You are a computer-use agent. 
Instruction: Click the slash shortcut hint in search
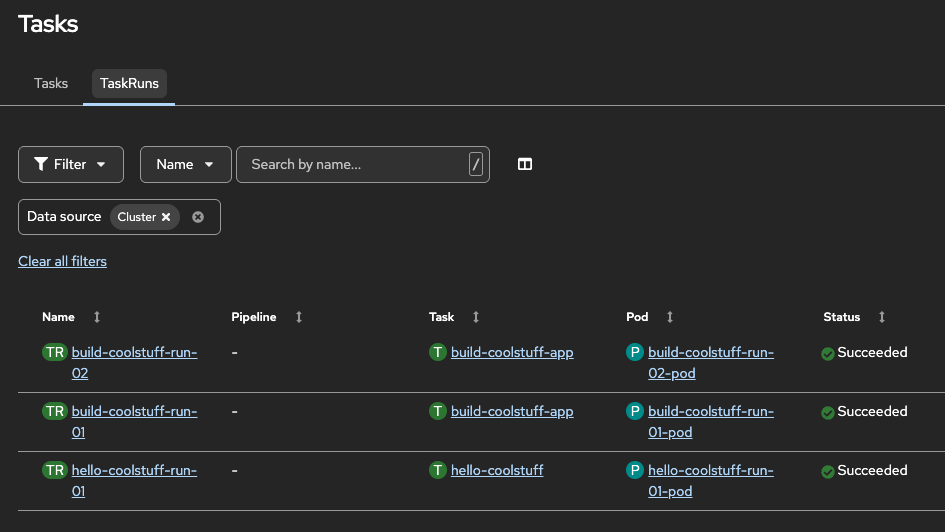click(x=476, y=164)
